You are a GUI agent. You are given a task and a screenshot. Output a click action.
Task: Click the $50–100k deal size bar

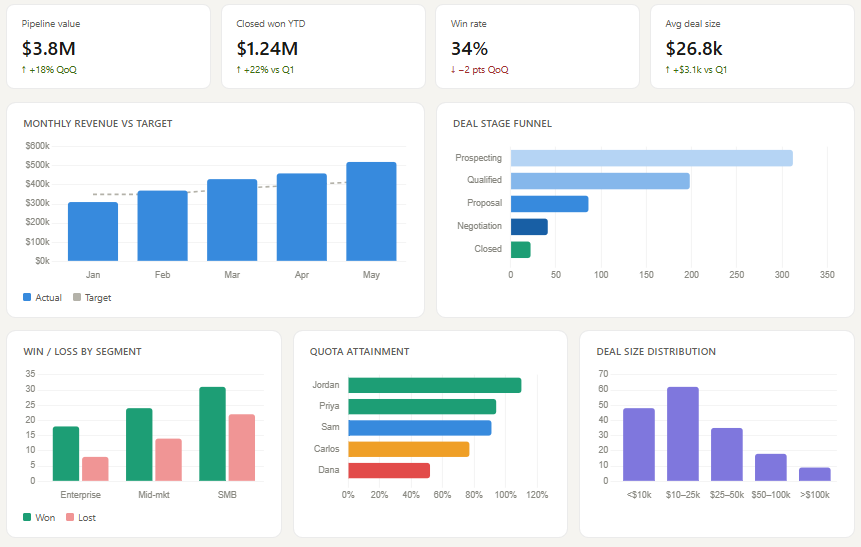771,467
